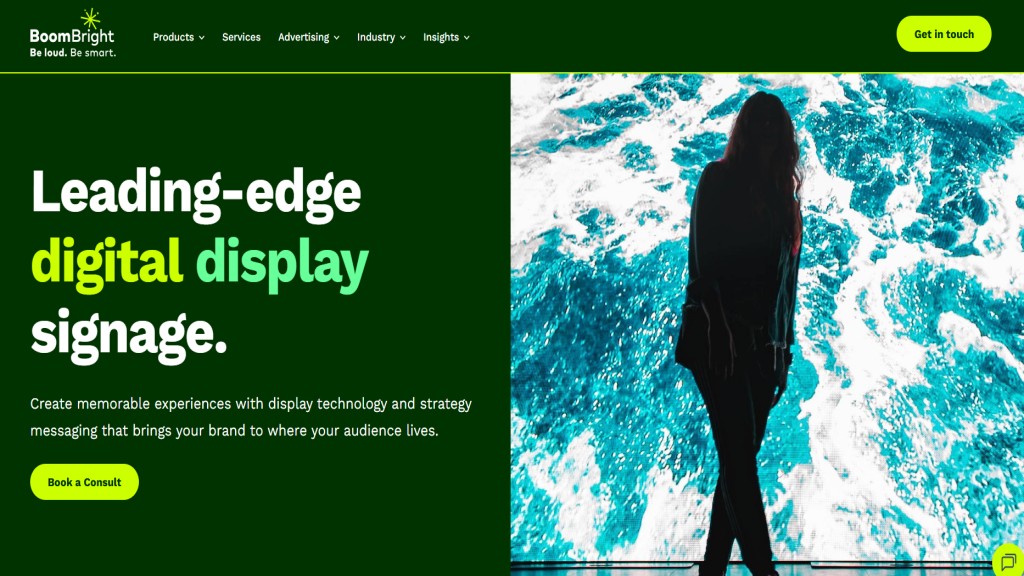This screenshot has height=576, width=1024.
Task: Expand the Products chevron arrow
Action: [202, 38]
